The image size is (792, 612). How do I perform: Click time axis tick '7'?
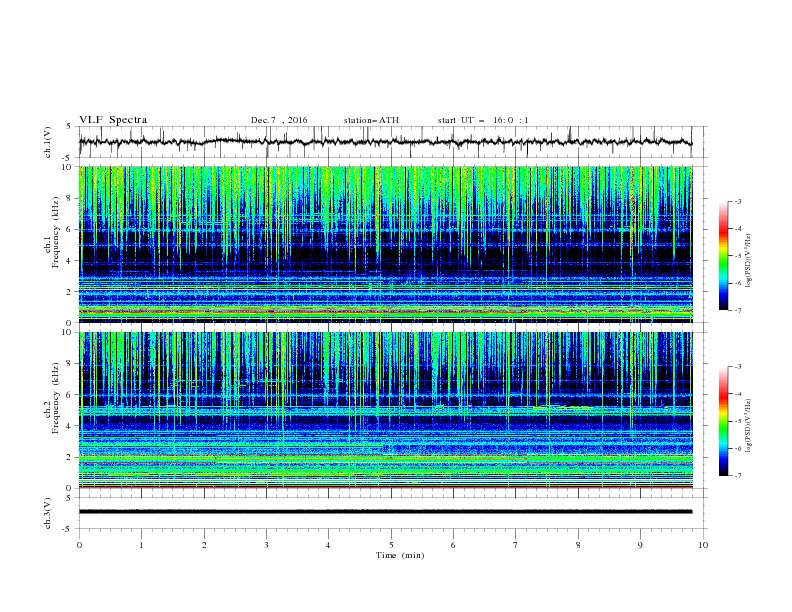[x=516, y=545]
